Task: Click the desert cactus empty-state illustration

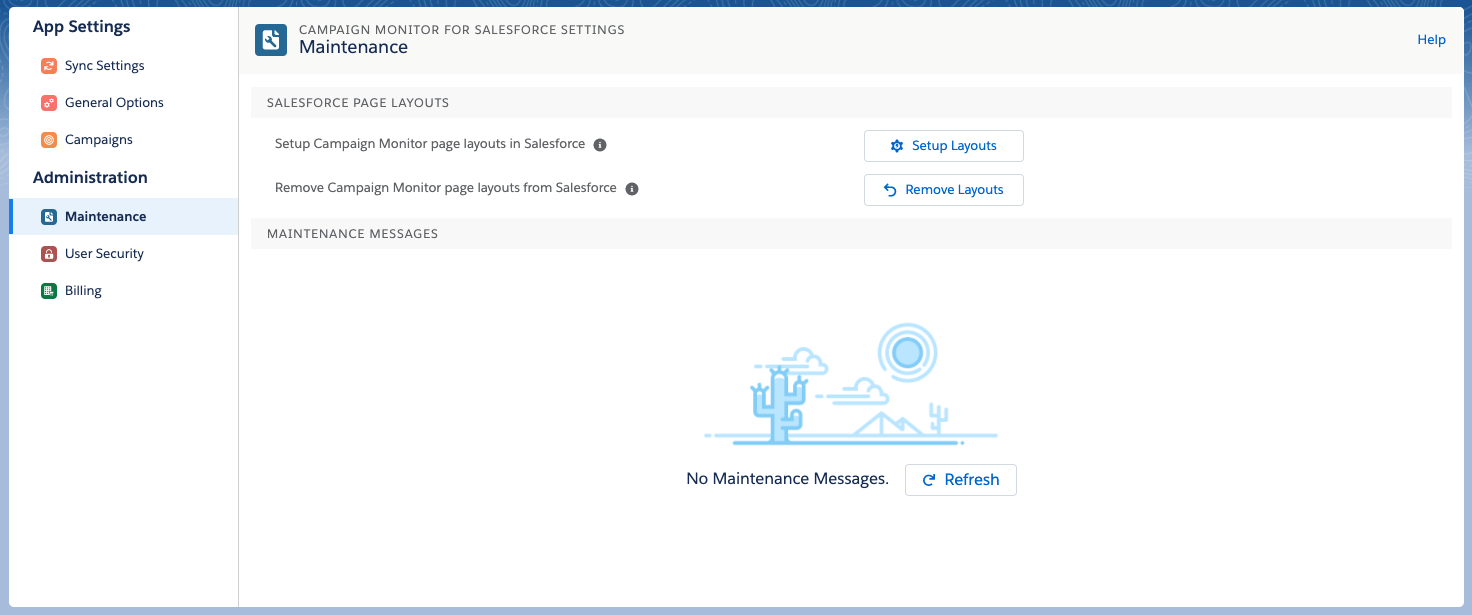Action: click(851, 384)
